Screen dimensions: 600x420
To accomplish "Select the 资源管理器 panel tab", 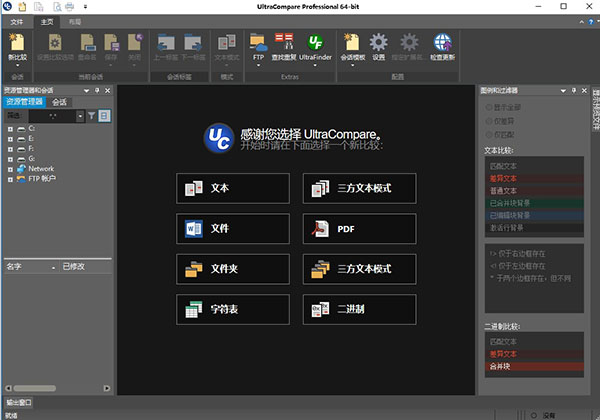I will [x=24, y=102].
